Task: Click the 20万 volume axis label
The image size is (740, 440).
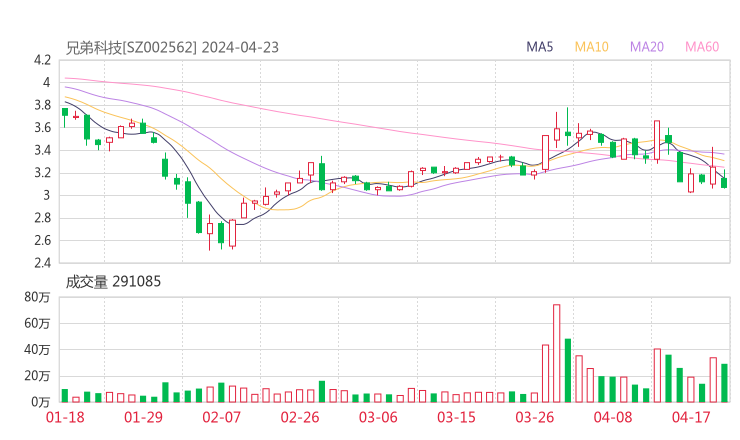Action: pos(37,376)
